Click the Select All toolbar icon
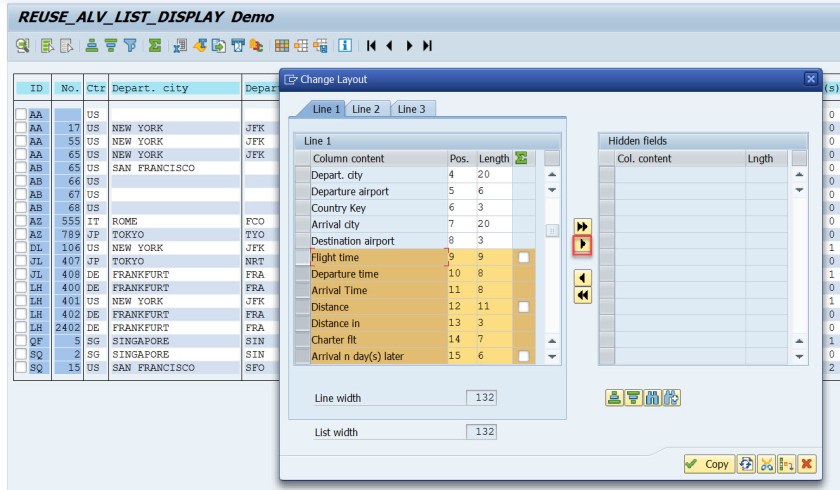Image resolution: width=840 pixels, height=490 pixels. 47,46
